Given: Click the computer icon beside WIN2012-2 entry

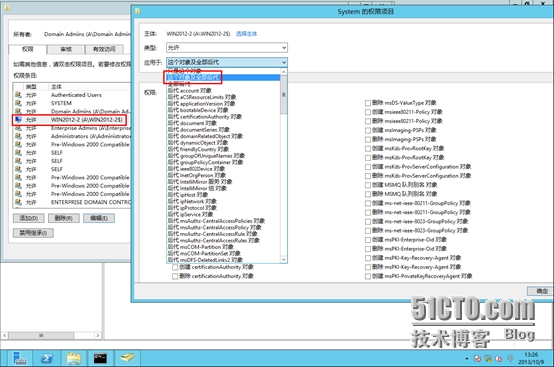Looking at the screenshot, I should tap(18, 120).
